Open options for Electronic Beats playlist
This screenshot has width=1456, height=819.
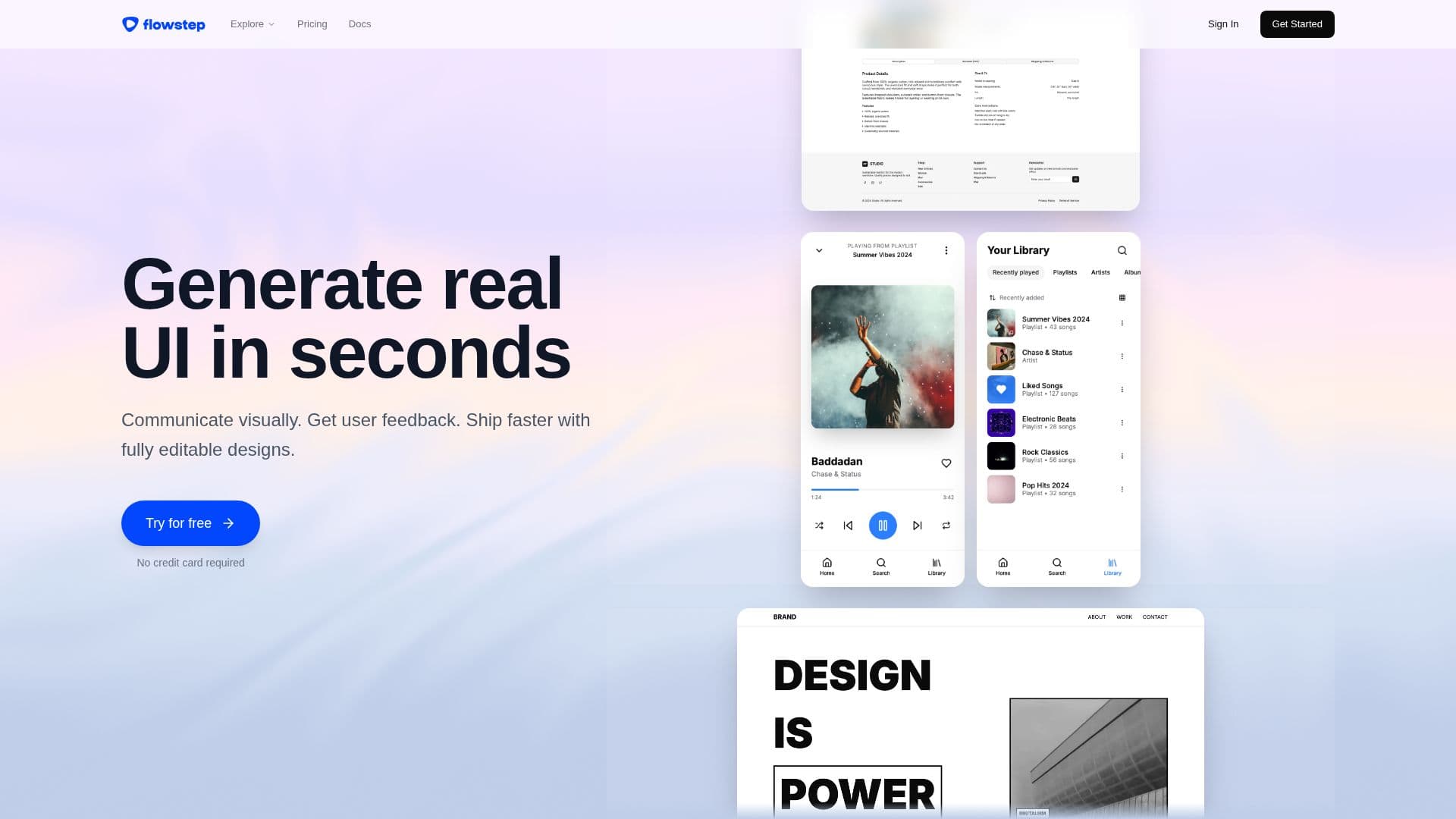(1122, 422)
